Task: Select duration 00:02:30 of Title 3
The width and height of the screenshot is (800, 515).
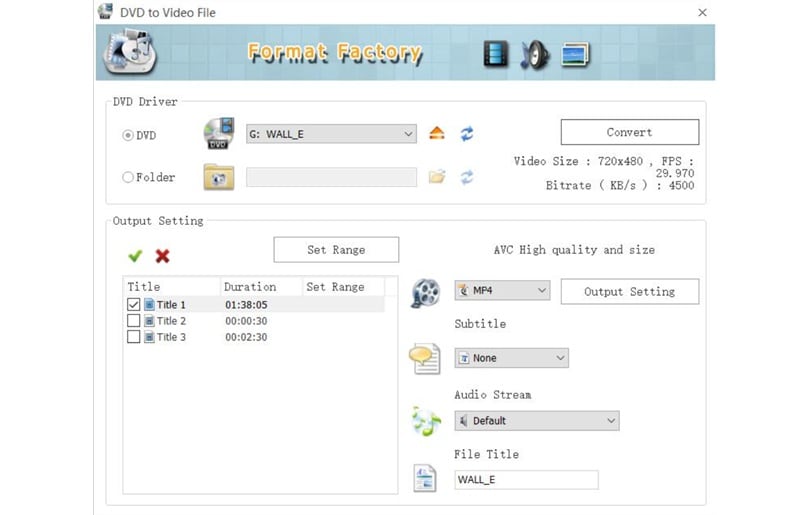Action: (246, 337)
